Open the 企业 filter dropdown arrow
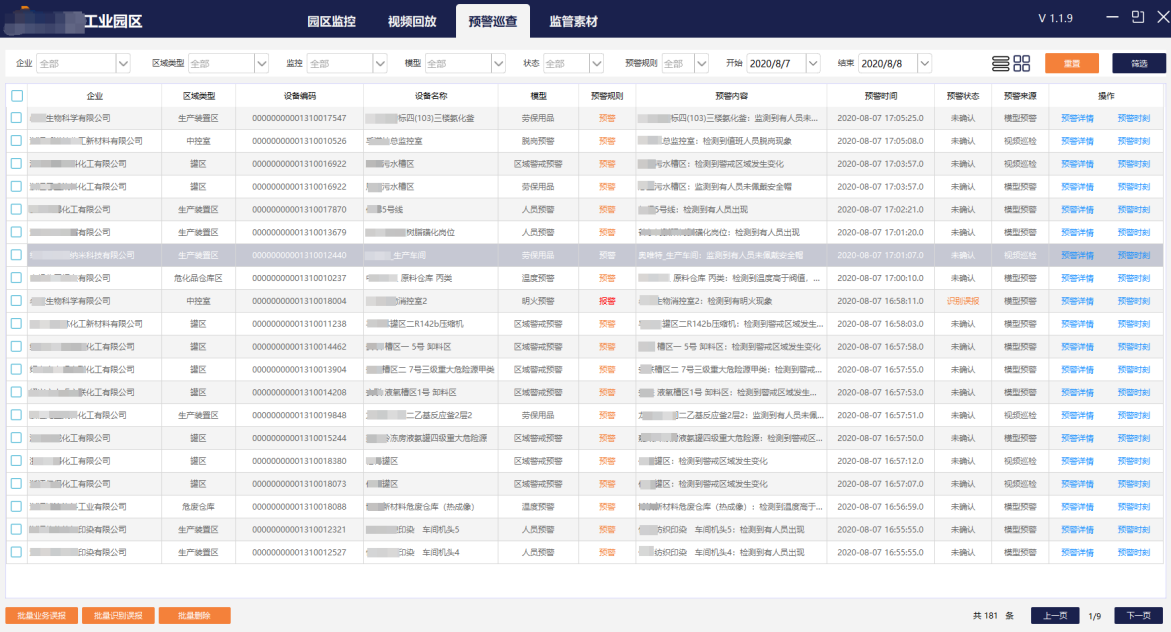 pyautogui.click(x=123, y=63)
